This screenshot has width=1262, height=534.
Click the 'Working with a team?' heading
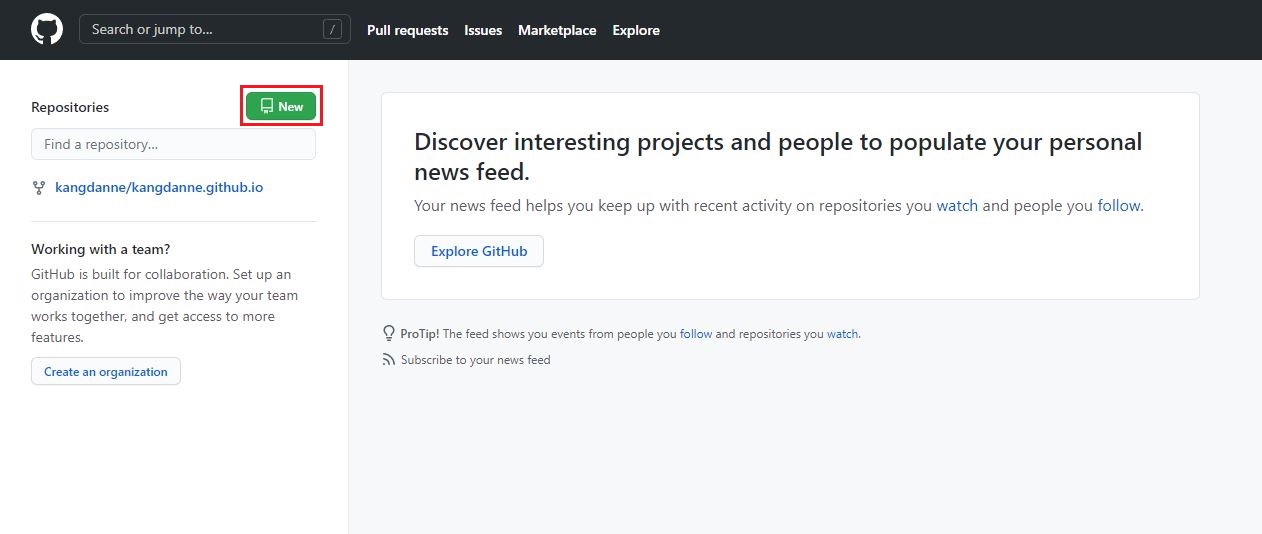coord(101,249)
